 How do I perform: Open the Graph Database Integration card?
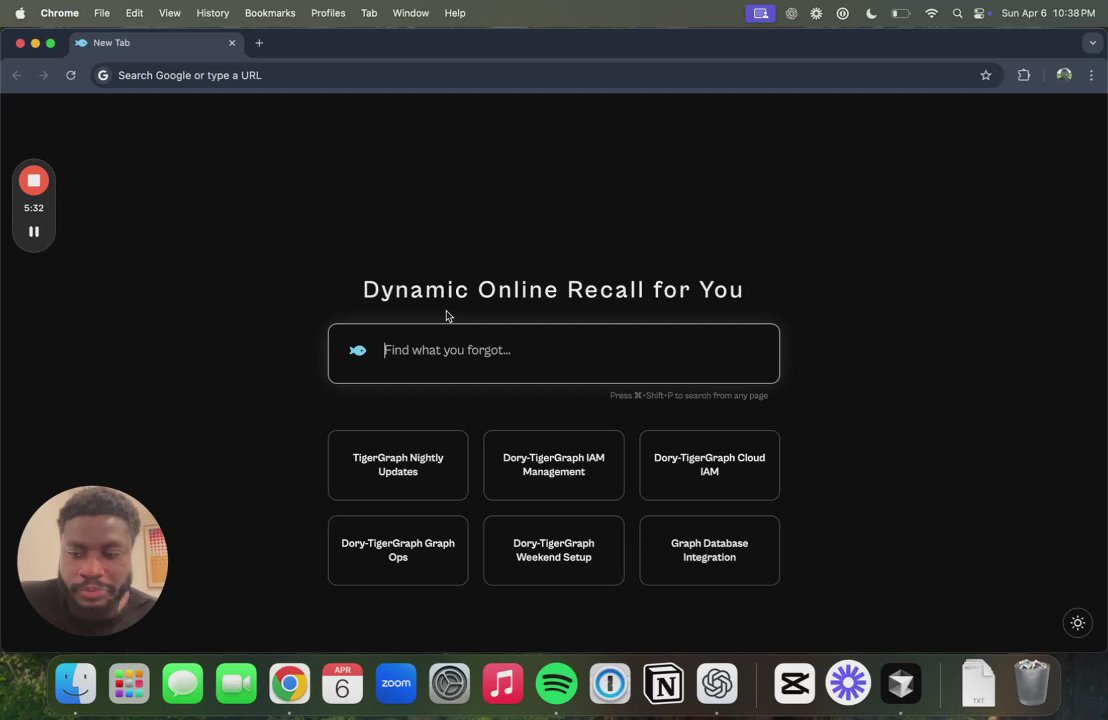709,550
